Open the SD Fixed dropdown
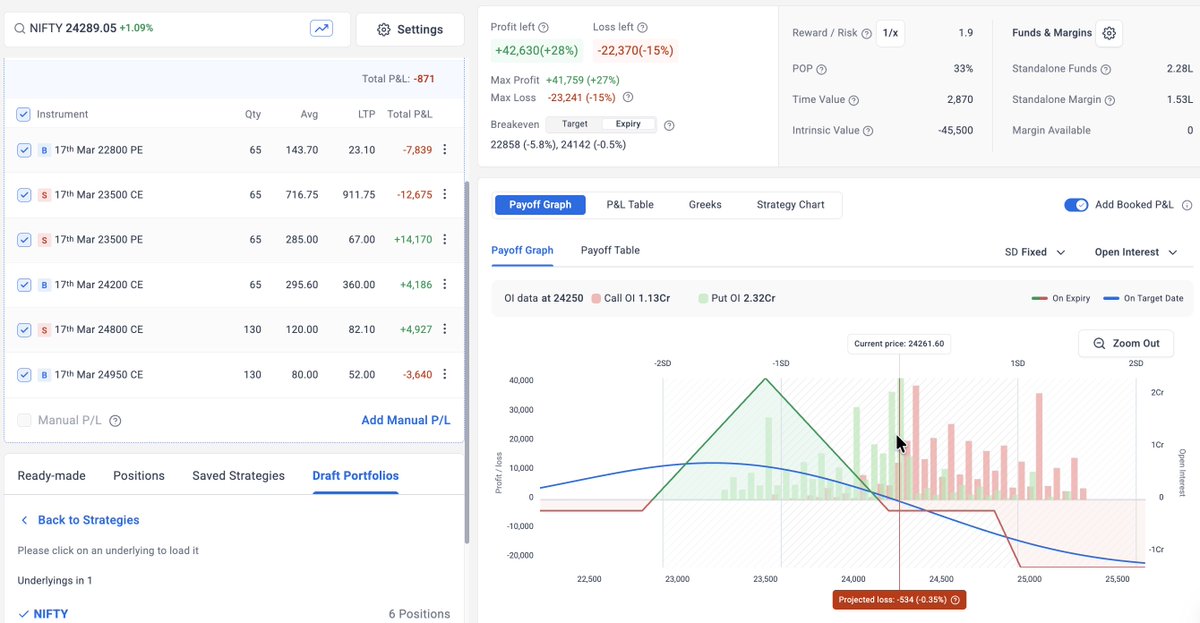1200x623 pixels. (1035, 252)
